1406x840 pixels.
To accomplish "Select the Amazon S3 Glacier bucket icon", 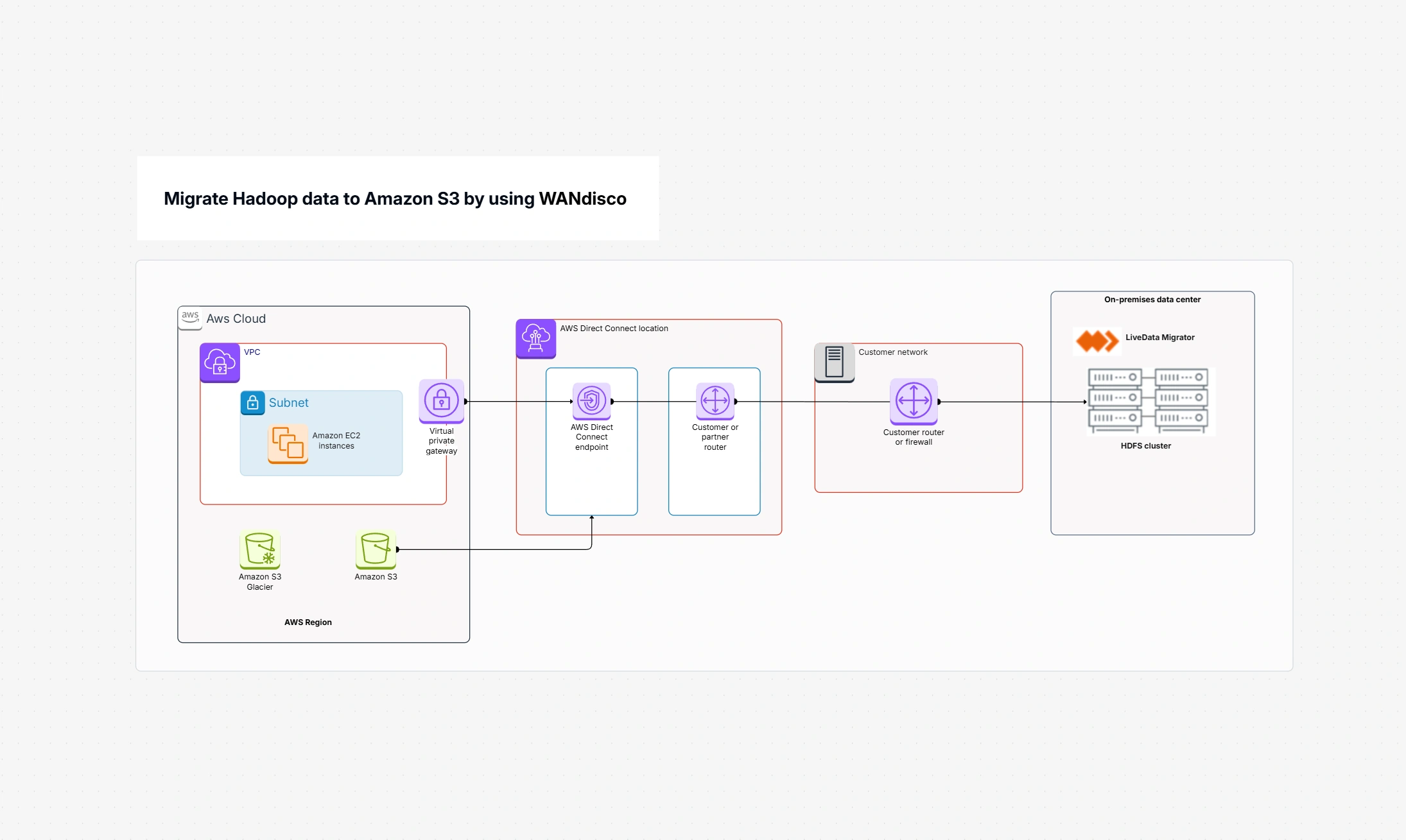I will tap(260, 550).
